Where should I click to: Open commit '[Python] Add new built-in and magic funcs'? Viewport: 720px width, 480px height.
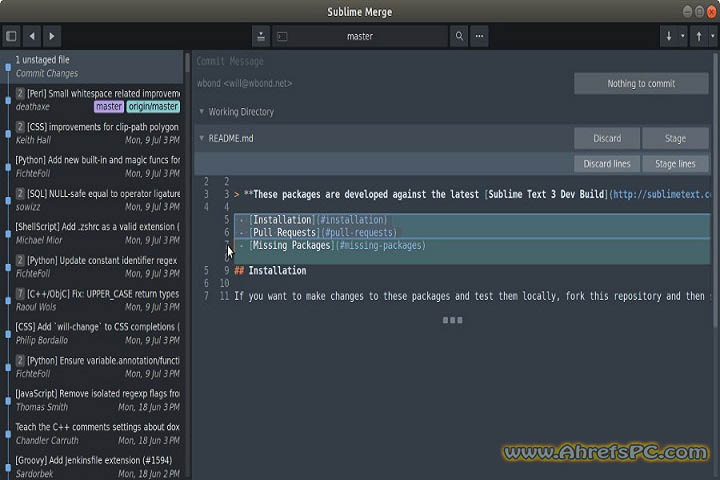tap(92, 166)
